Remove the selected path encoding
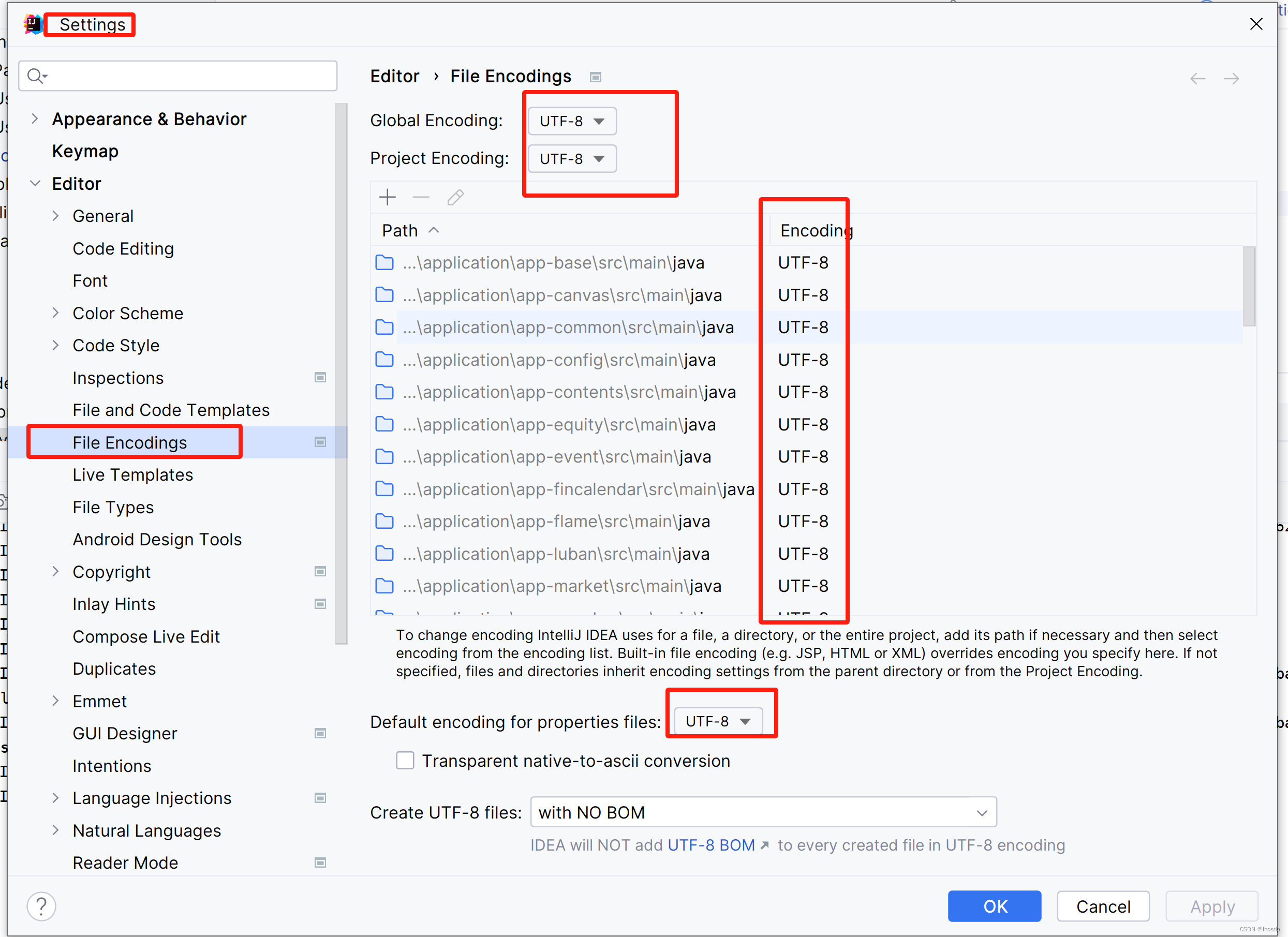This screenshot has width=1288, height=937. (421, 197)
